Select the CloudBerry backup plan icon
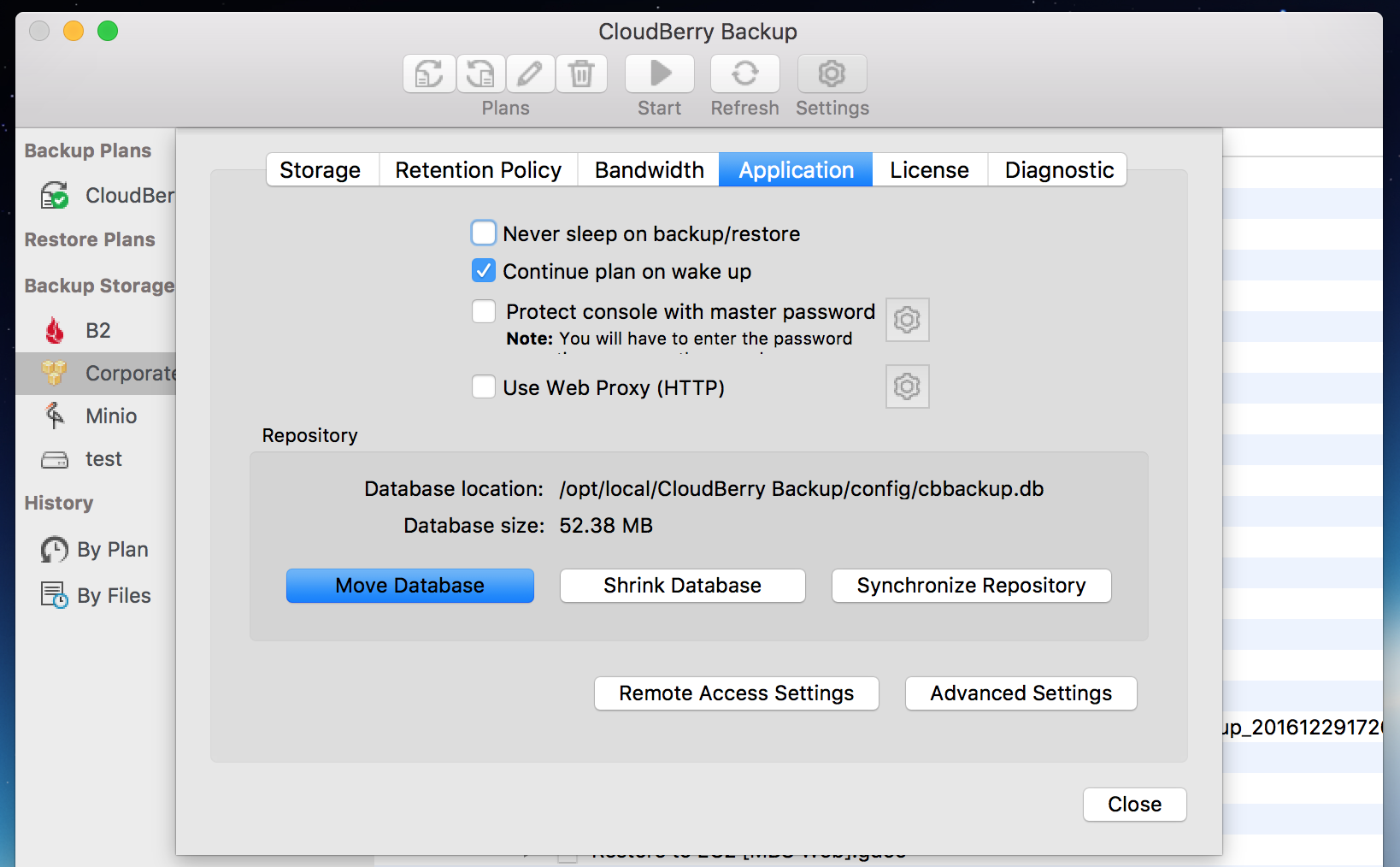 pyautogui.click(x=56, y=196)
